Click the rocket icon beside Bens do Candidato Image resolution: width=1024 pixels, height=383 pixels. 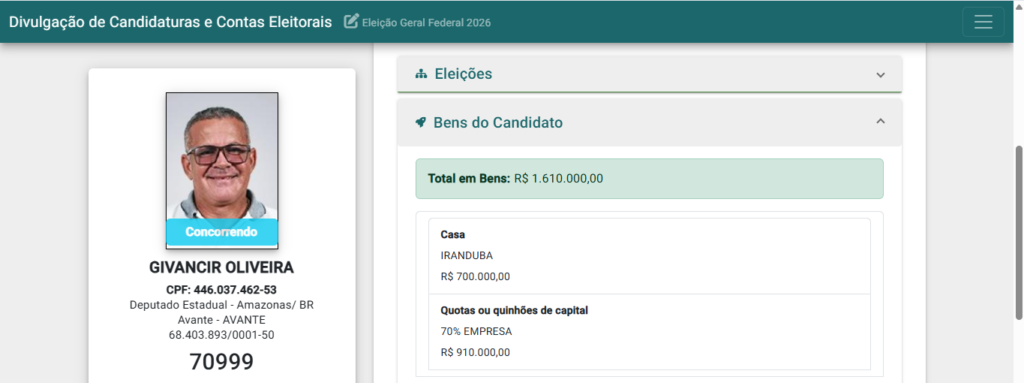pos(421,122)
